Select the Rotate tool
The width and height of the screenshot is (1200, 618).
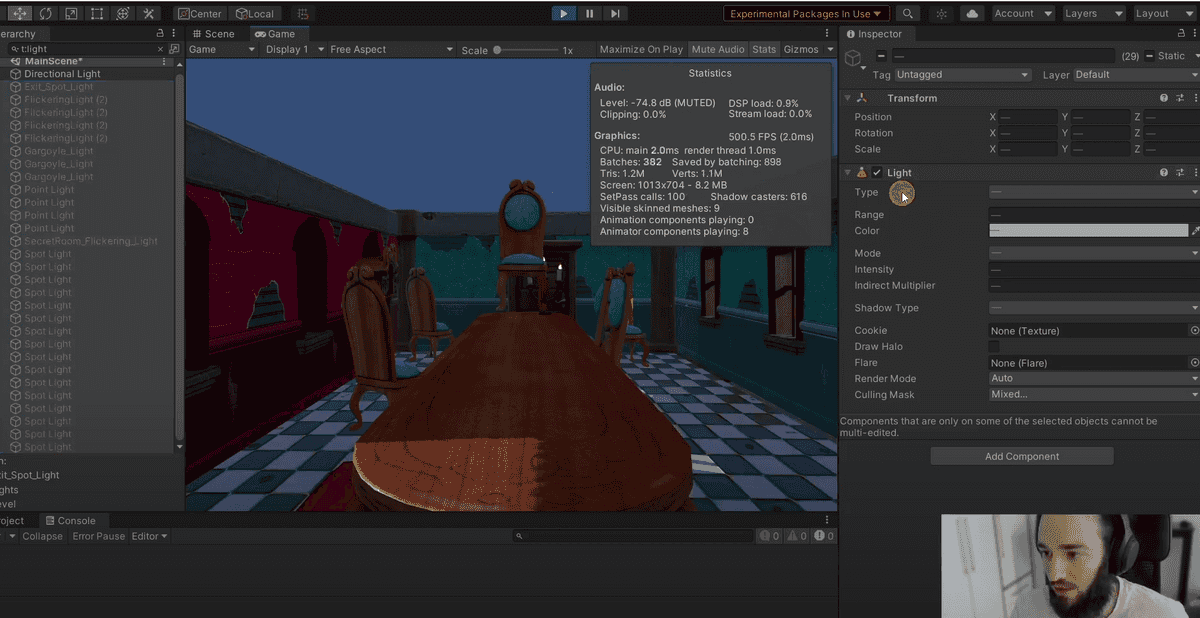[46, 14]
